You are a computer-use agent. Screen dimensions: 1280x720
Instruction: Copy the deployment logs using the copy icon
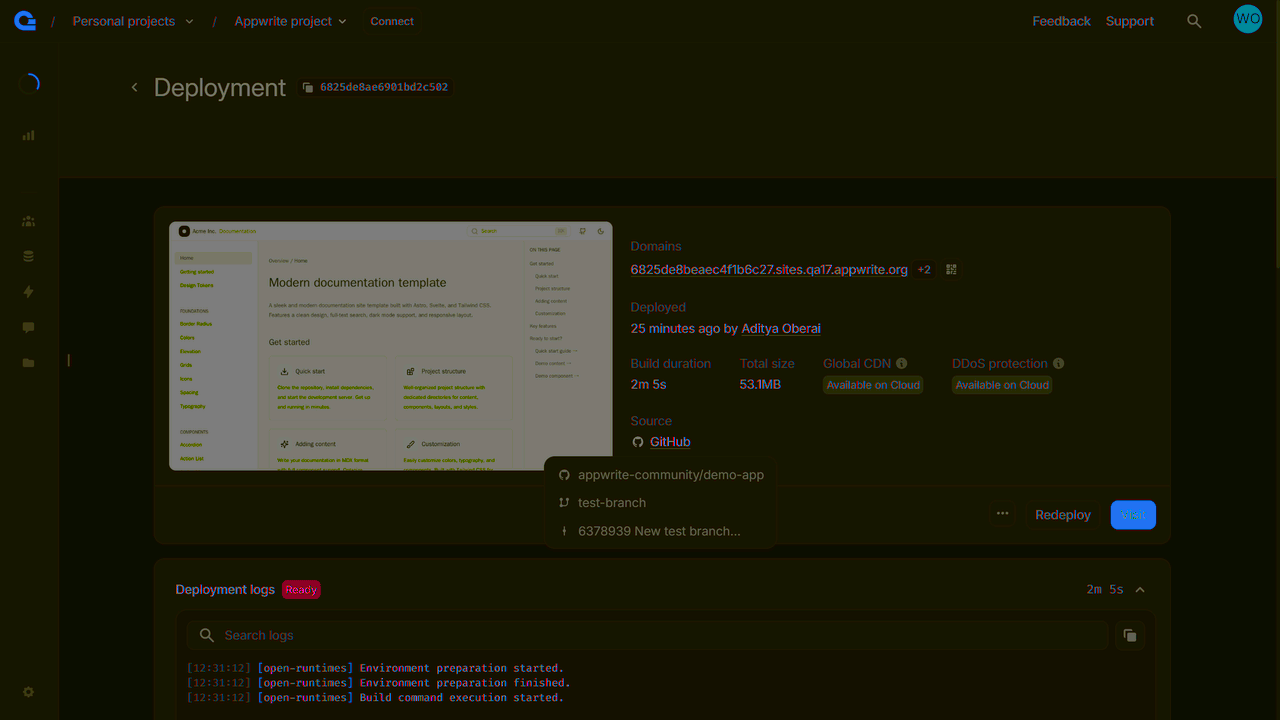(1129, 635)
